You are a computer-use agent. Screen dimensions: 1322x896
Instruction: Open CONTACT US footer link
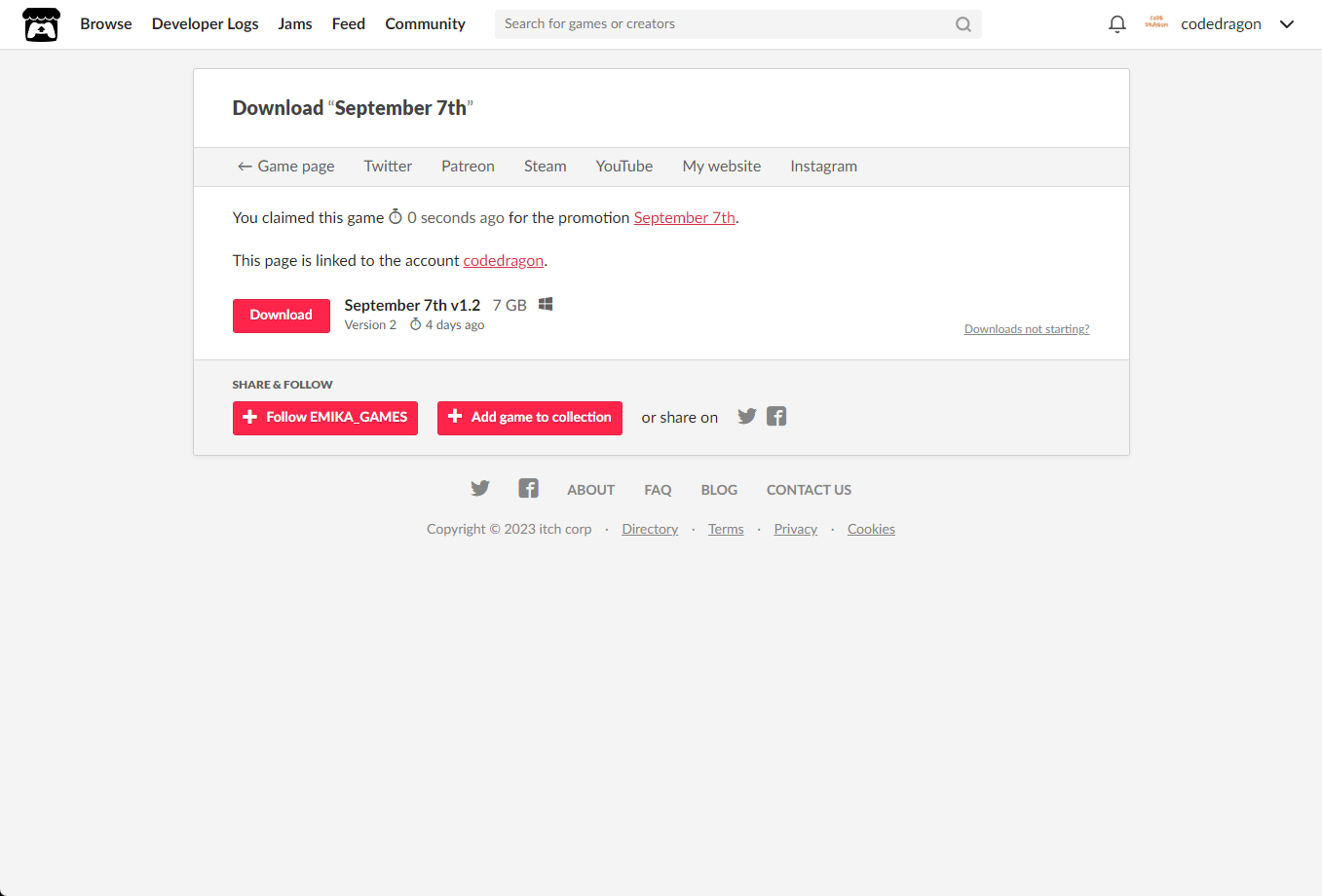(x=809, y=490)
